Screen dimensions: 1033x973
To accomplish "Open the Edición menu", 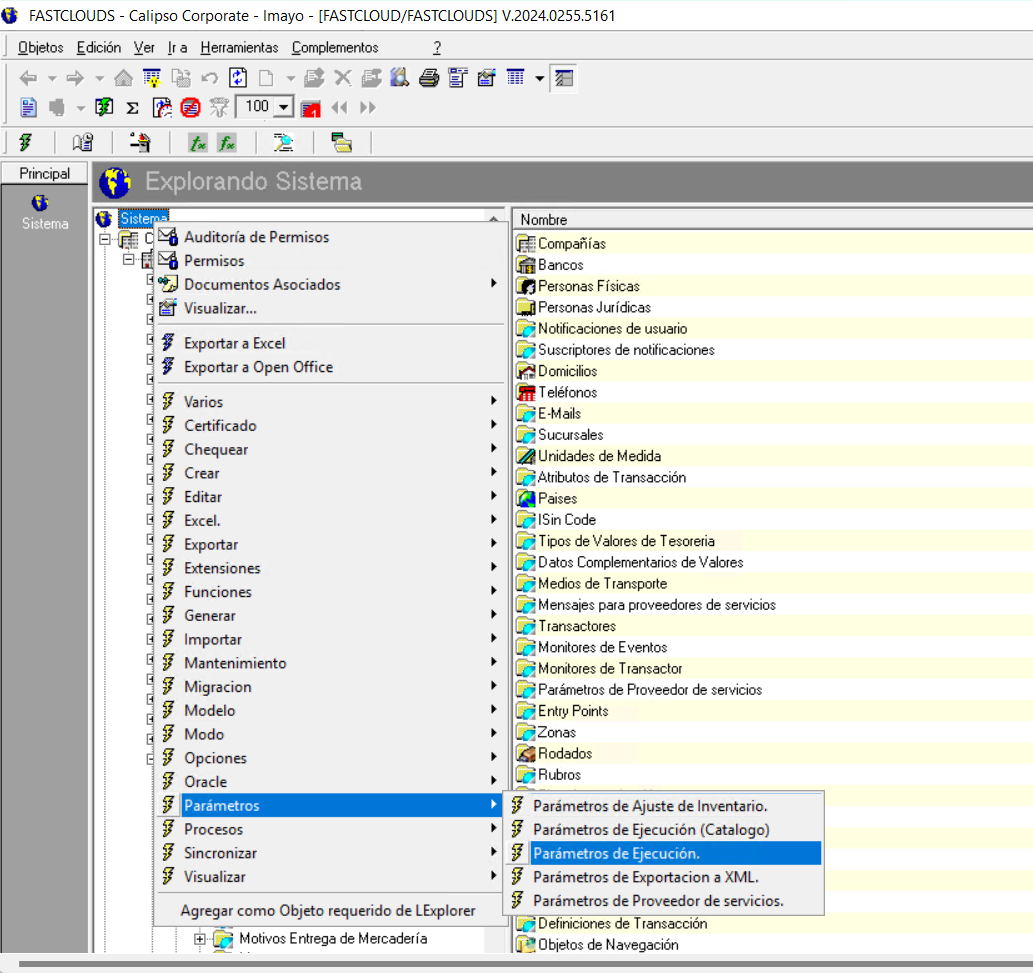I will (x=99, y=47).
